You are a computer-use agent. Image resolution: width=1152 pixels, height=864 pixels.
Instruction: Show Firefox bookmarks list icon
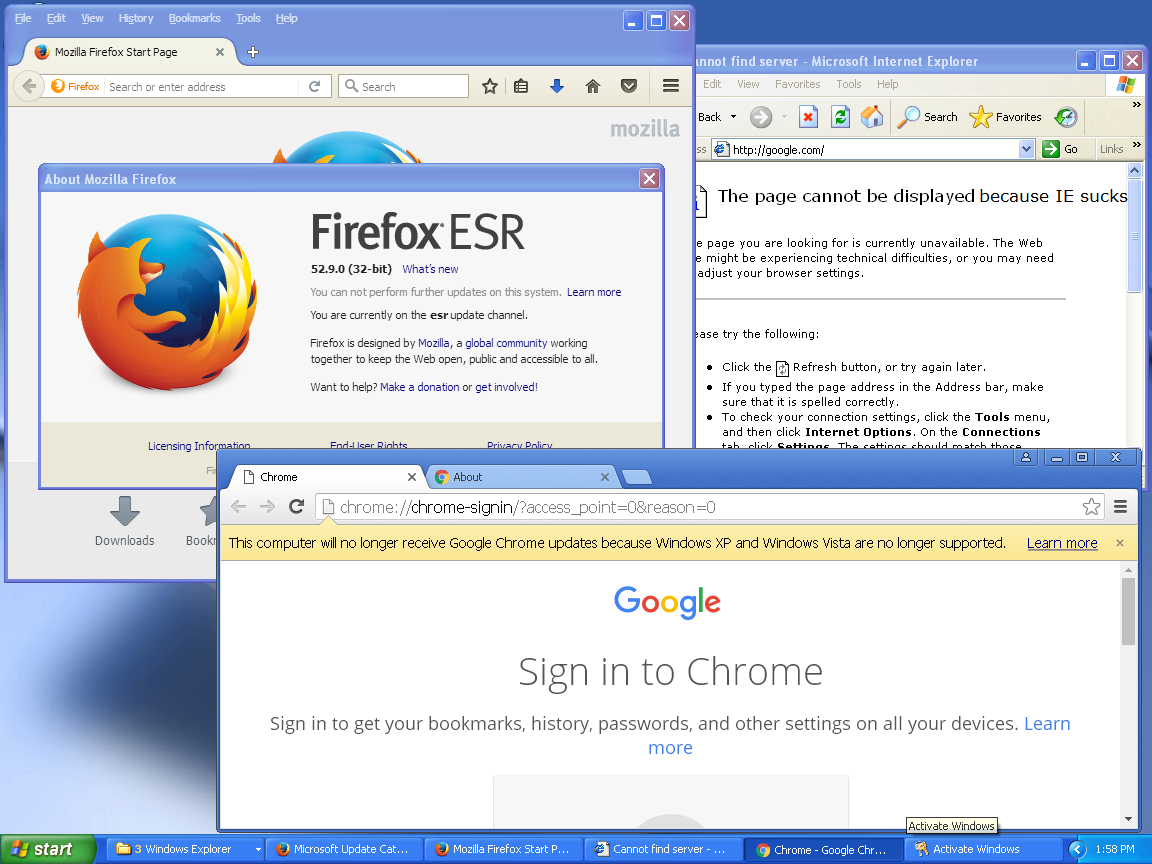tap(521, 86)
